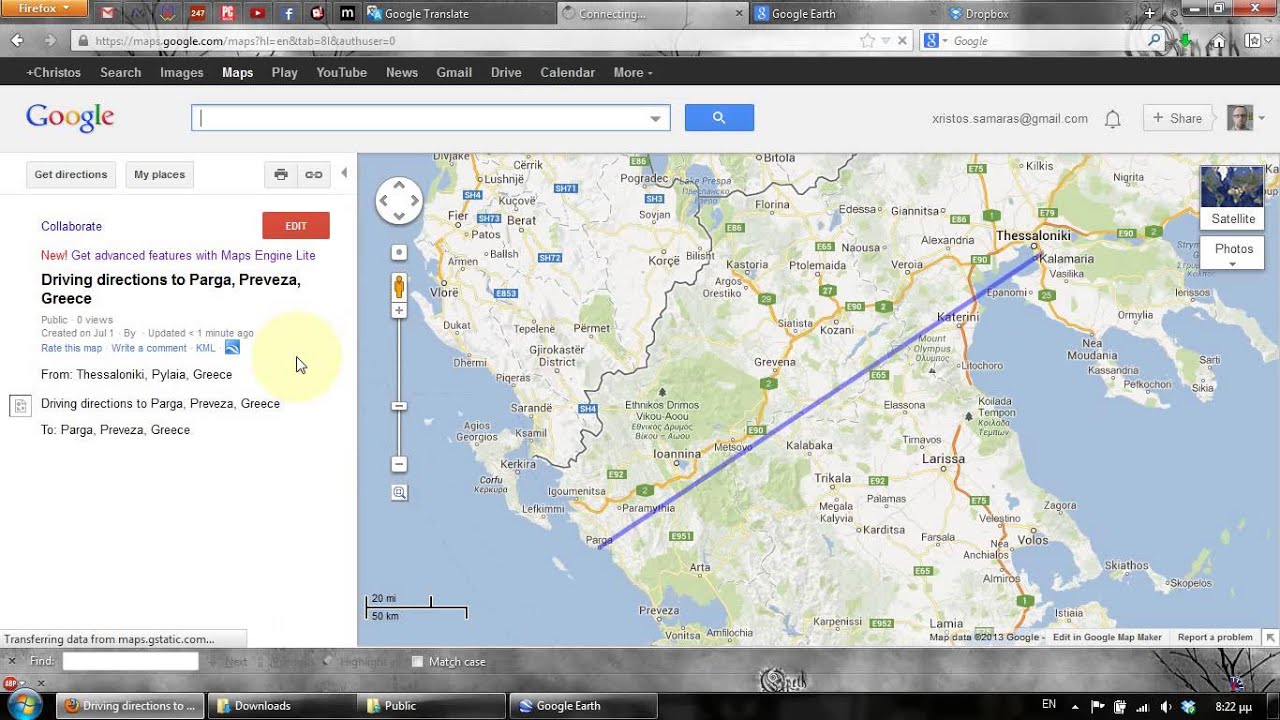The image size is (1280, 720).
Task: Switch to Satellite view thumbnail
Action: pos(1233,197)
